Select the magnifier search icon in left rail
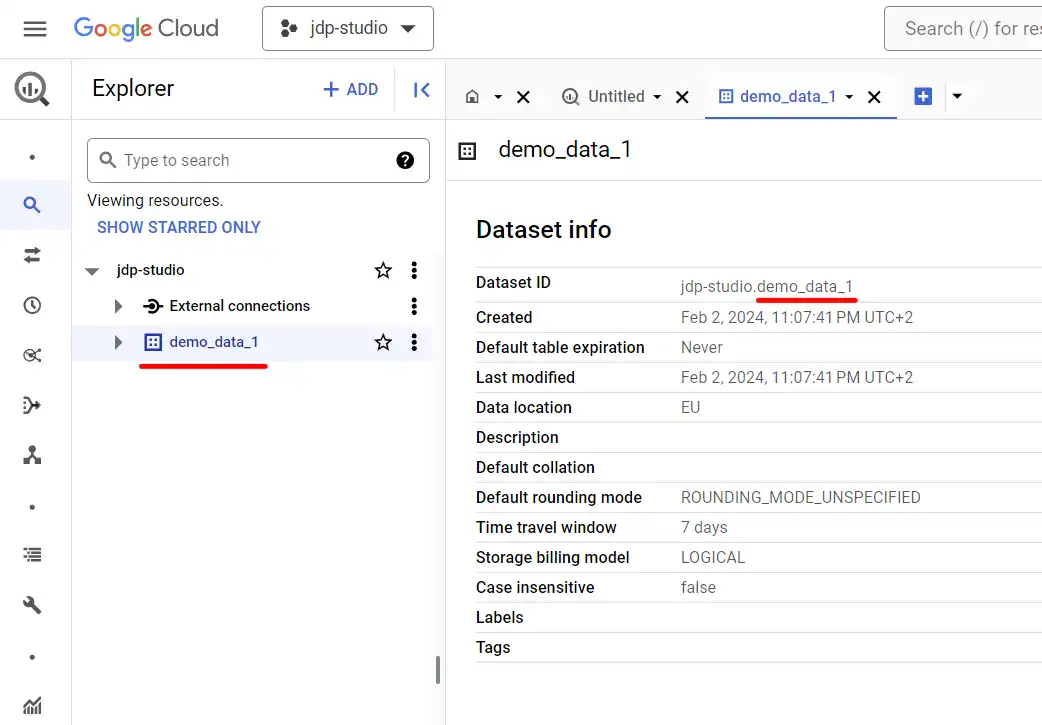Viewport: 1042px width, 725px height. (32, 205)
